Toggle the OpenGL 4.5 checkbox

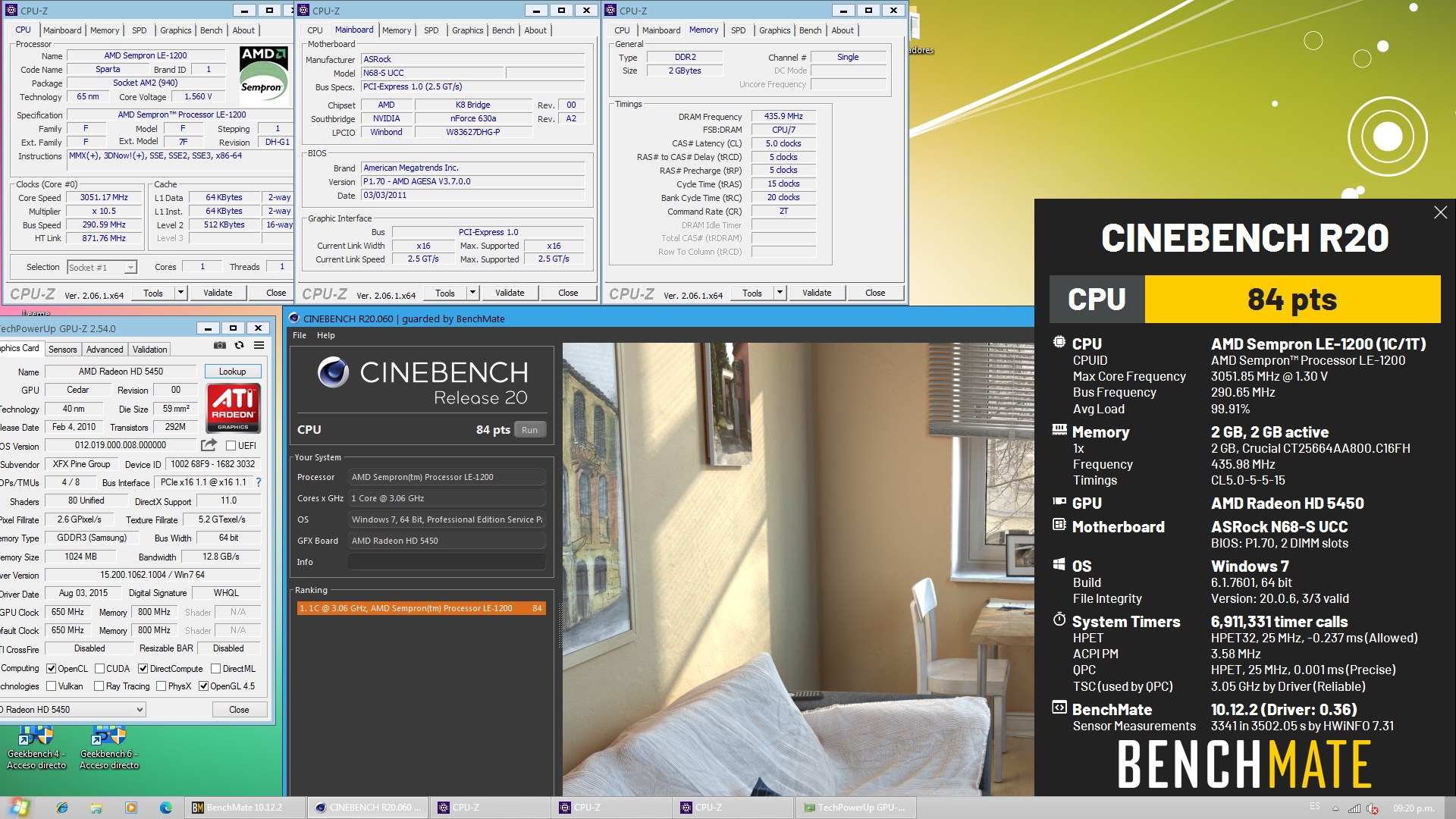point(203,686)
